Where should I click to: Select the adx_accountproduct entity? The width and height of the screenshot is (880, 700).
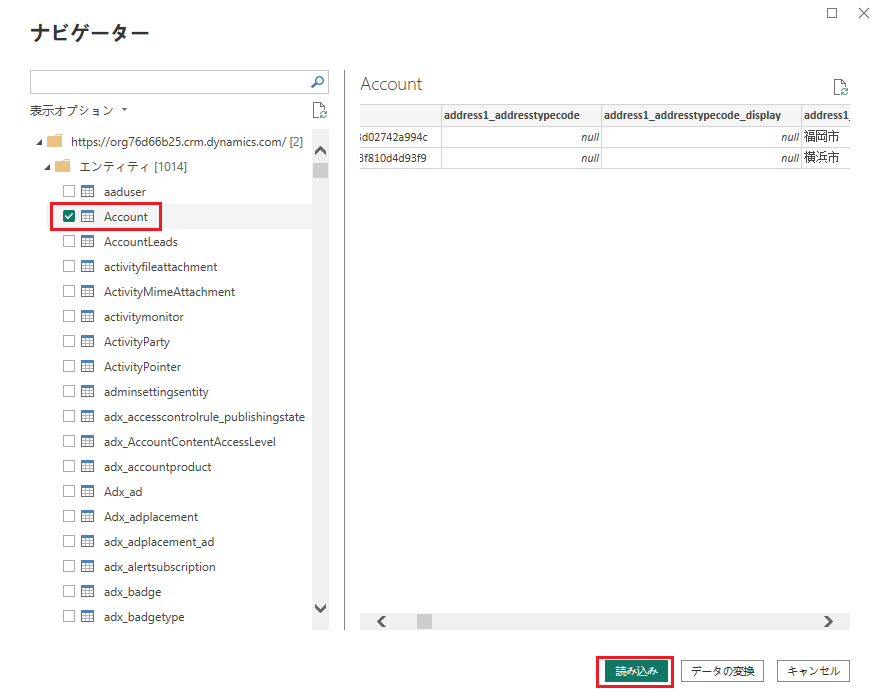click(157, 467)
